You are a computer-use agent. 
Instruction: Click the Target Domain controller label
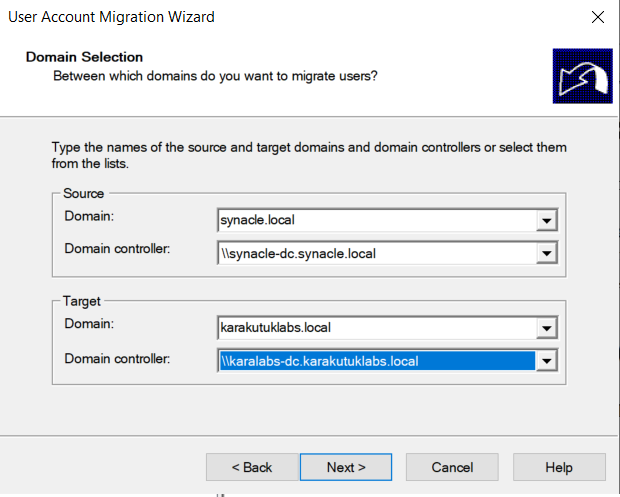pos(117,359)
